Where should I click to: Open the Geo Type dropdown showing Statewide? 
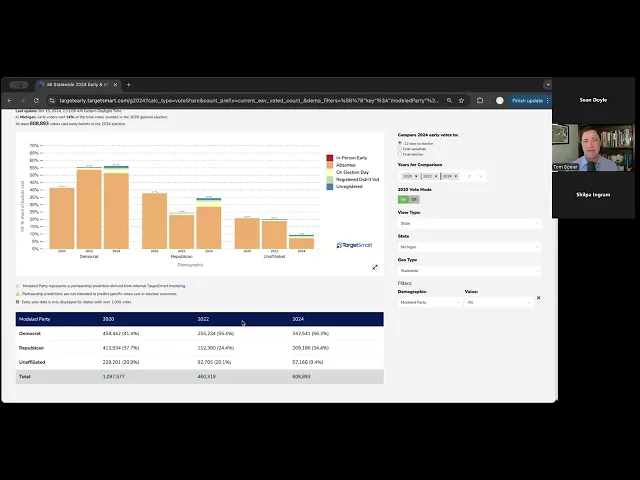click(x=469, y=271)
